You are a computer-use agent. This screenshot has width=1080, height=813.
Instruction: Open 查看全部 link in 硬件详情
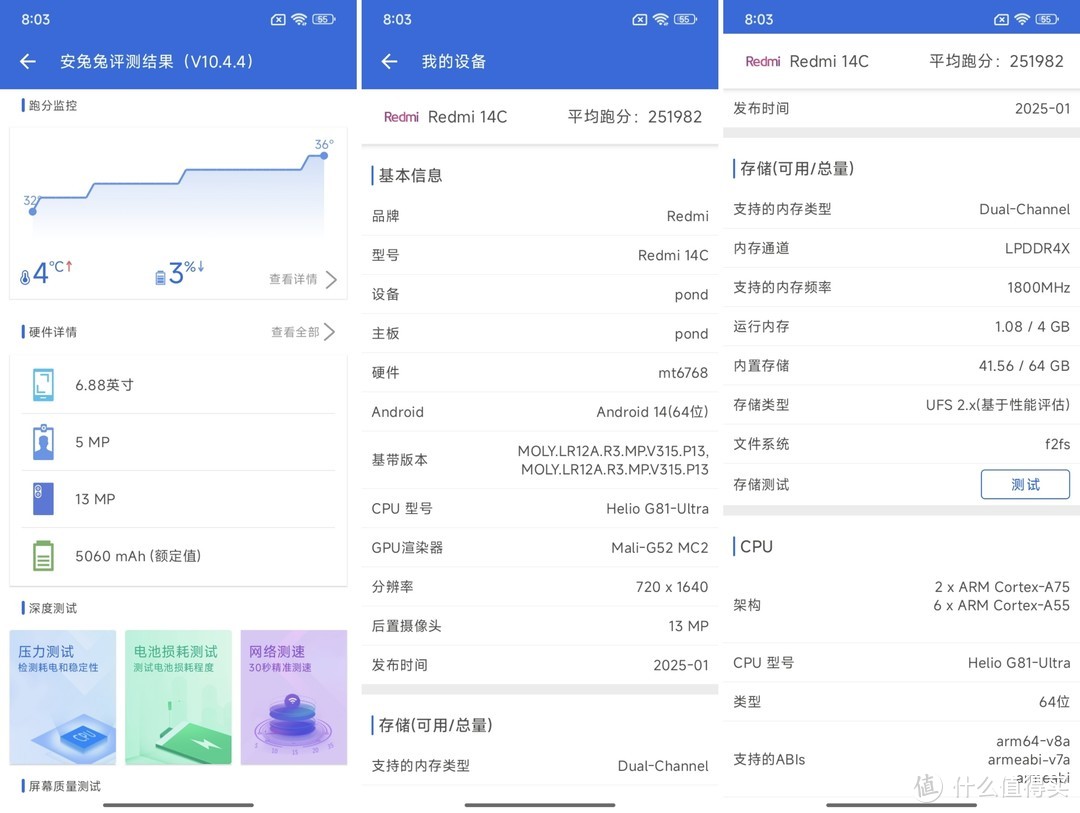click(295, 332)
